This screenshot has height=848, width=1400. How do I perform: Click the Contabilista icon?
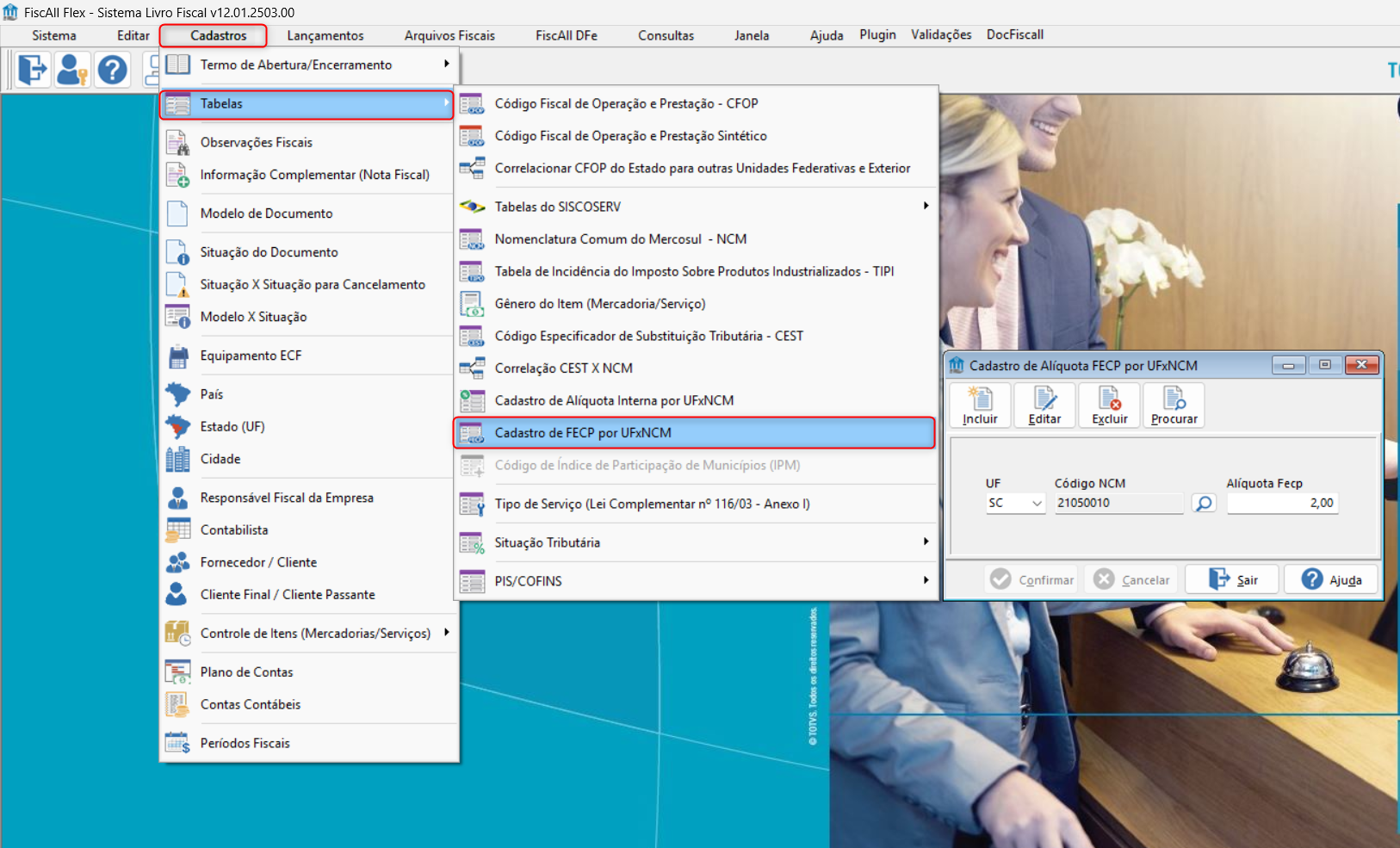[178, 530]
